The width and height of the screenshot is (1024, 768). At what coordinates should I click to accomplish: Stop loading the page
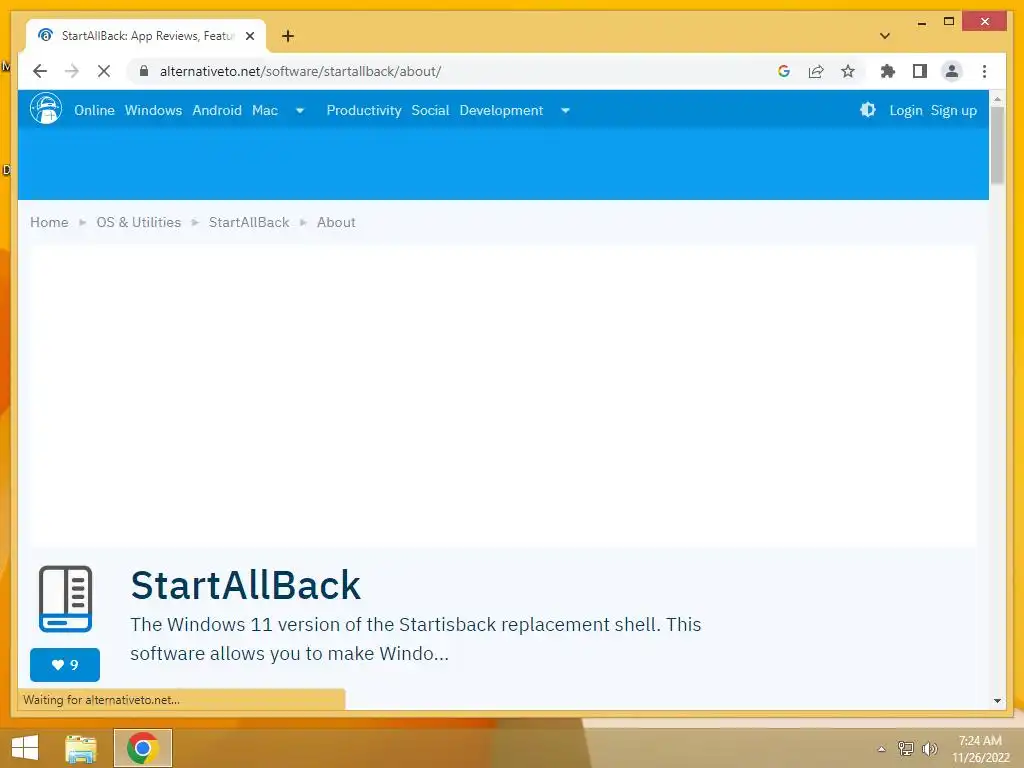104,71
